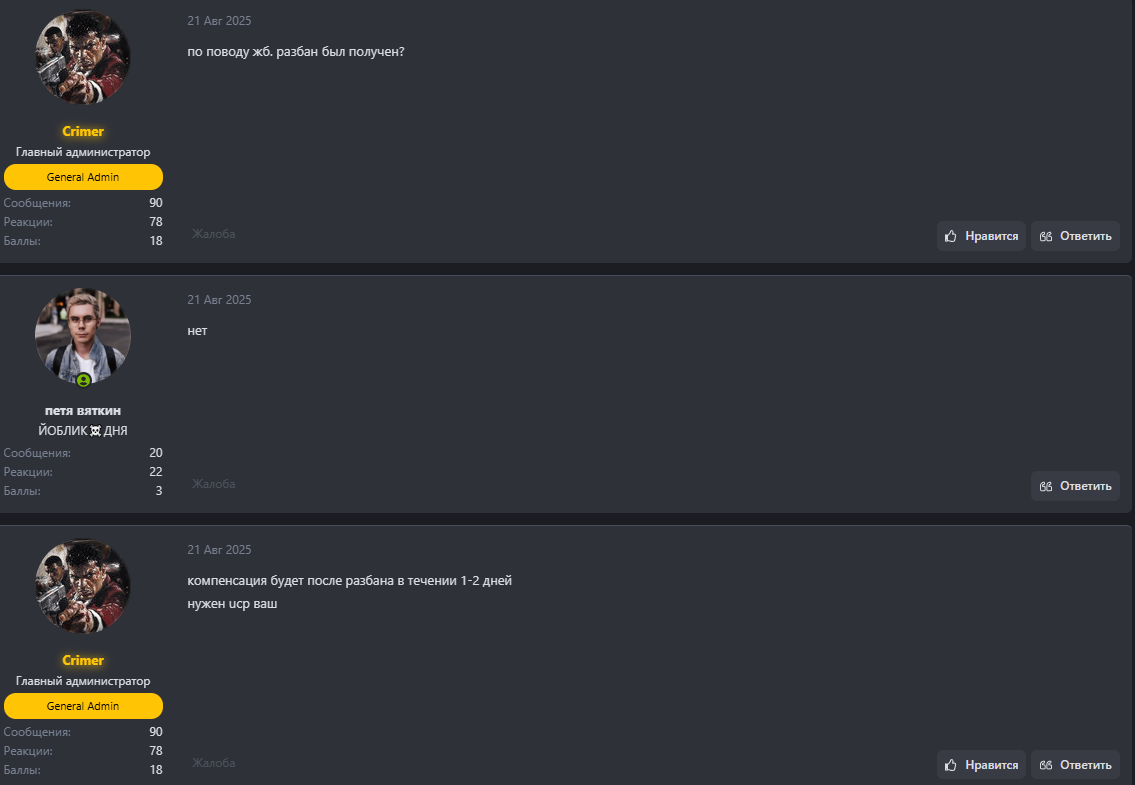The height and width of the screenshot is (785, 1135).
Task: Open петя вяткин's username link
Action: 83,411
